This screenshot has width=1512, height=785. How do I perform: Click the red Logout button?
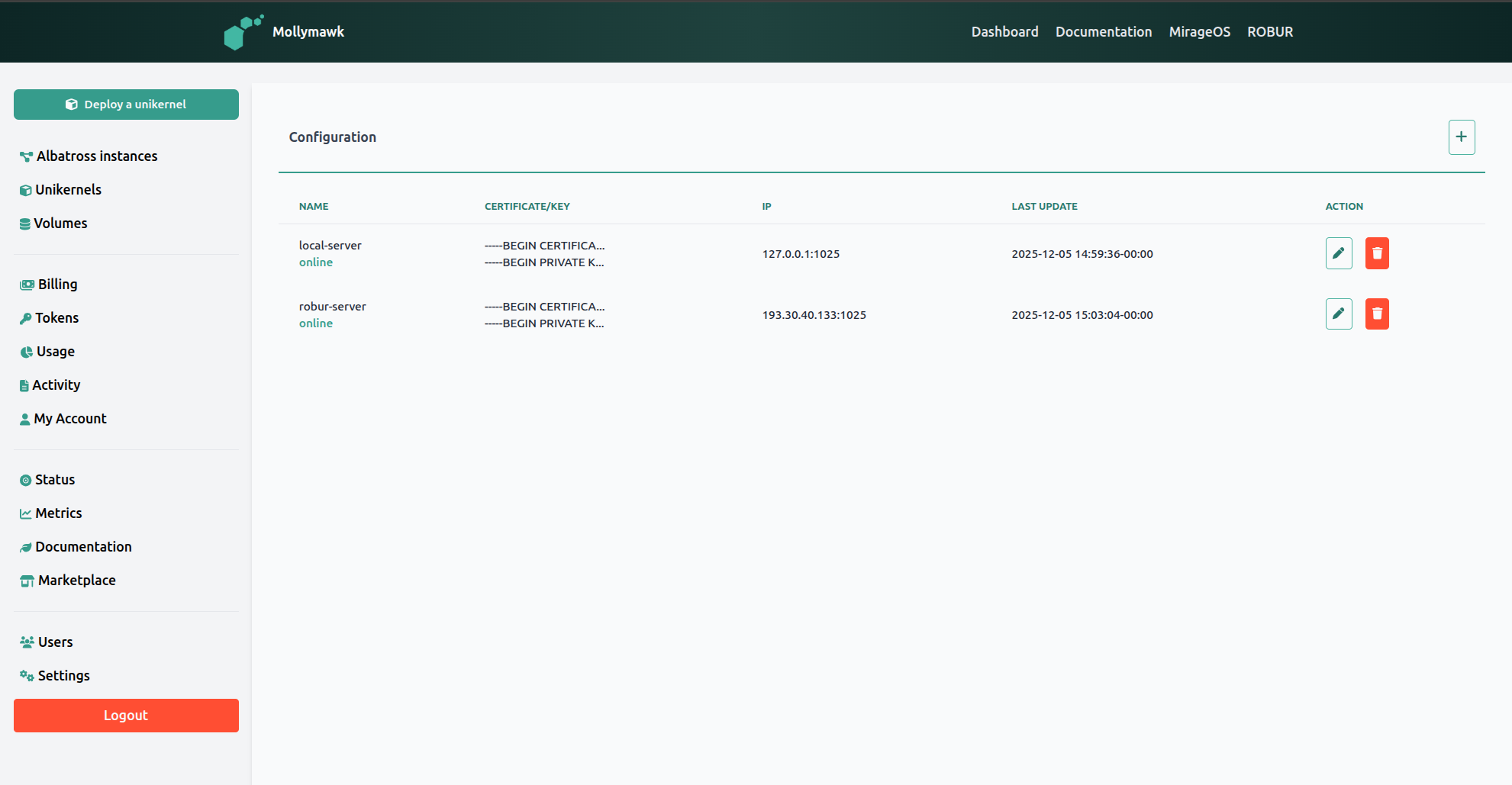(x=126, y=716)
